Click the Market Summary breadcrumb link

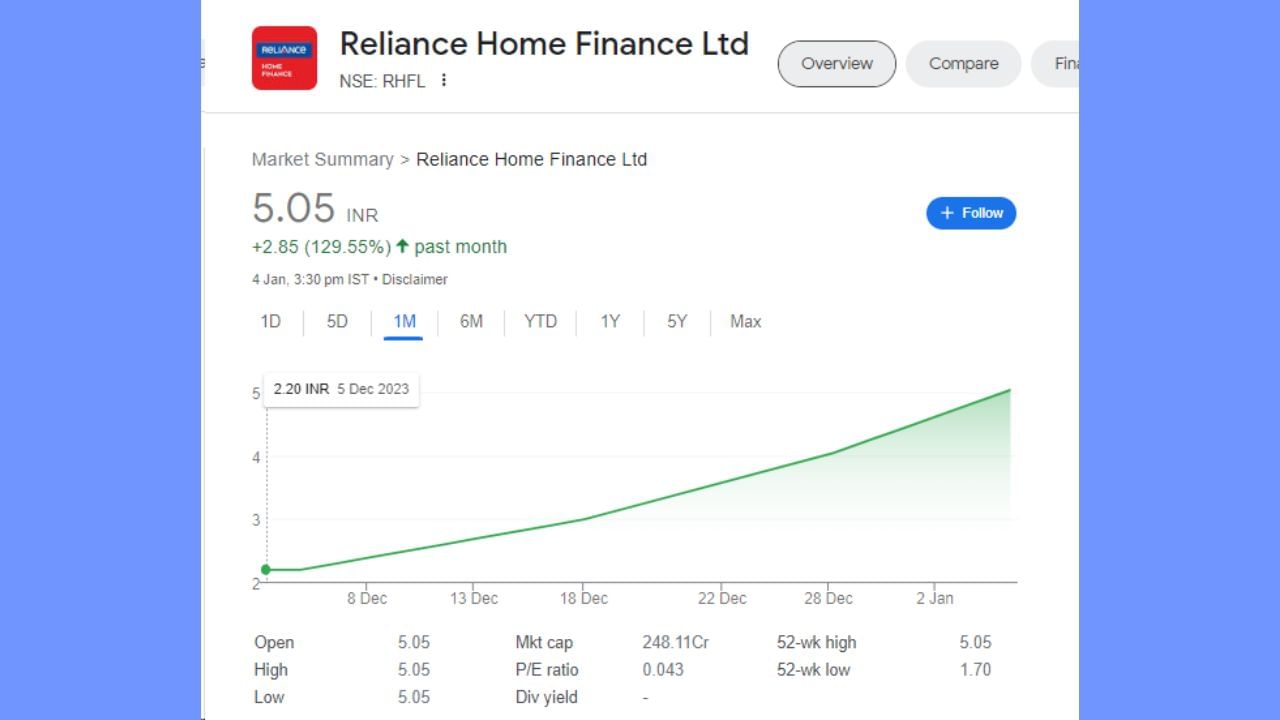pyautogui.click(x=322, y=159)
